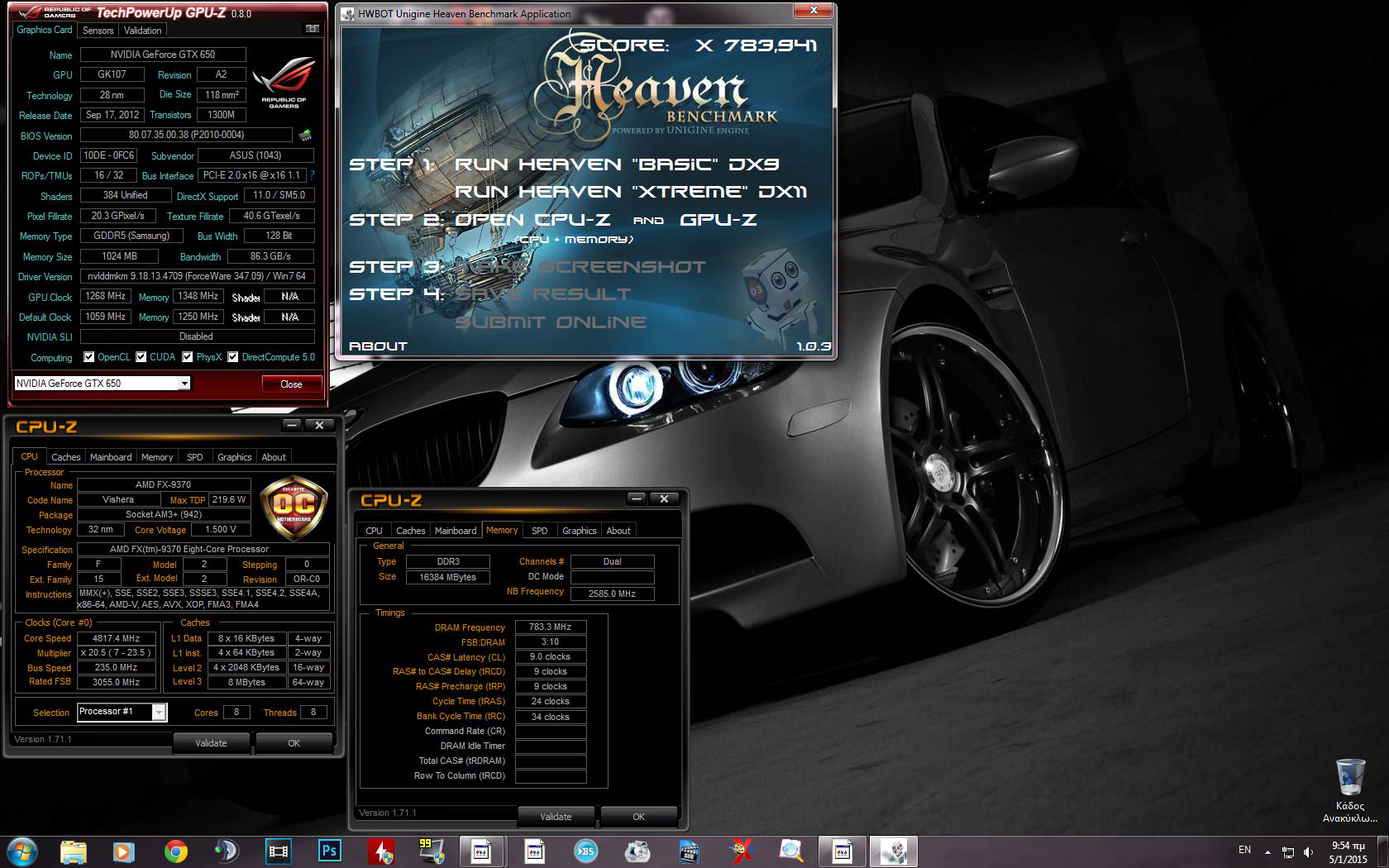Switch to GPU-Z Sensors tab

98,30
